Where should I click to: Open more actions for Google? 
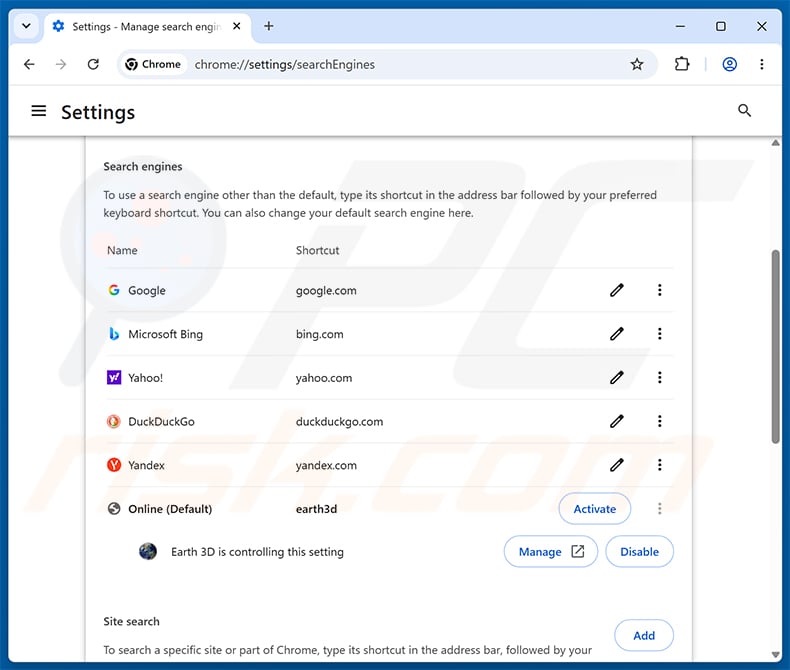pos(660,290)
